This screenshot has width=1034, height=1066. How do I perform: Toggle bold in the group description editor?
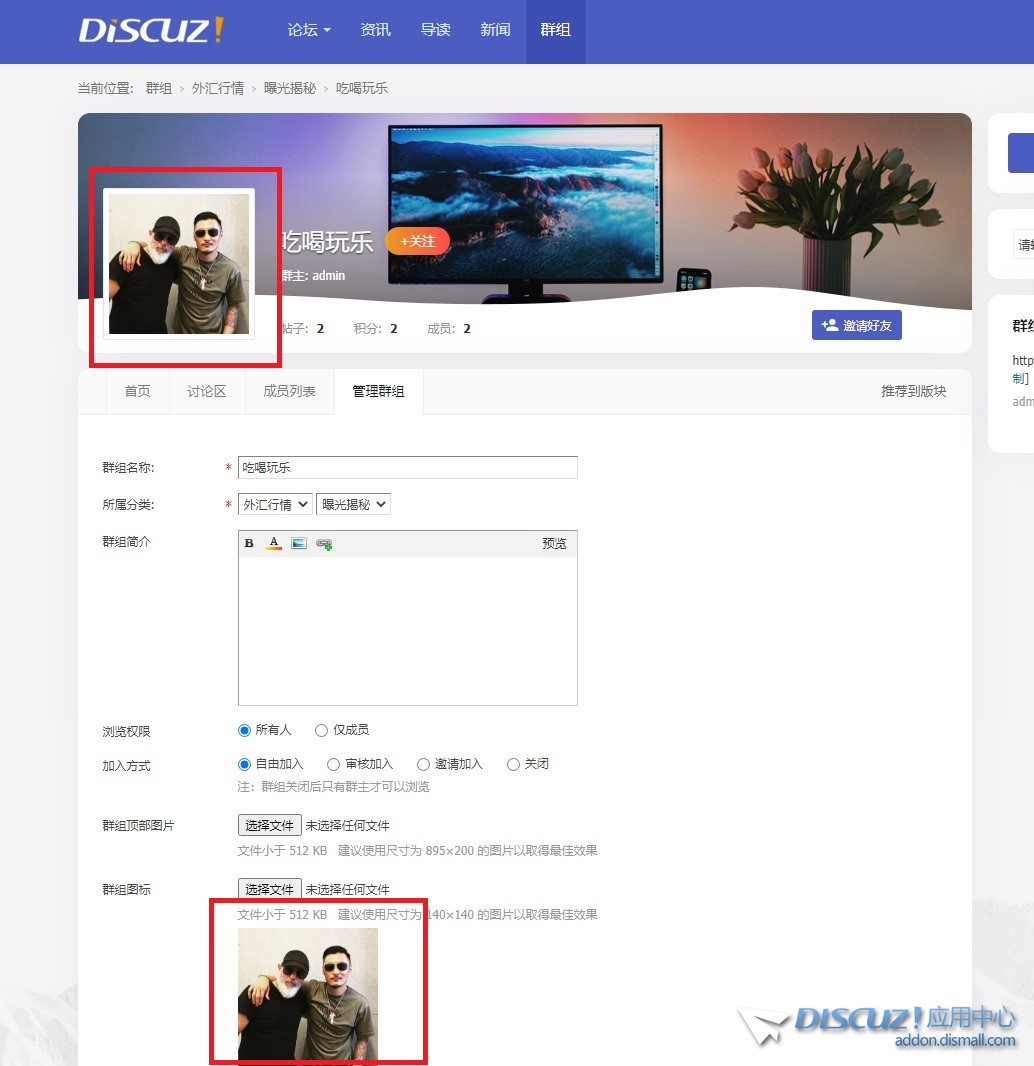249,544
